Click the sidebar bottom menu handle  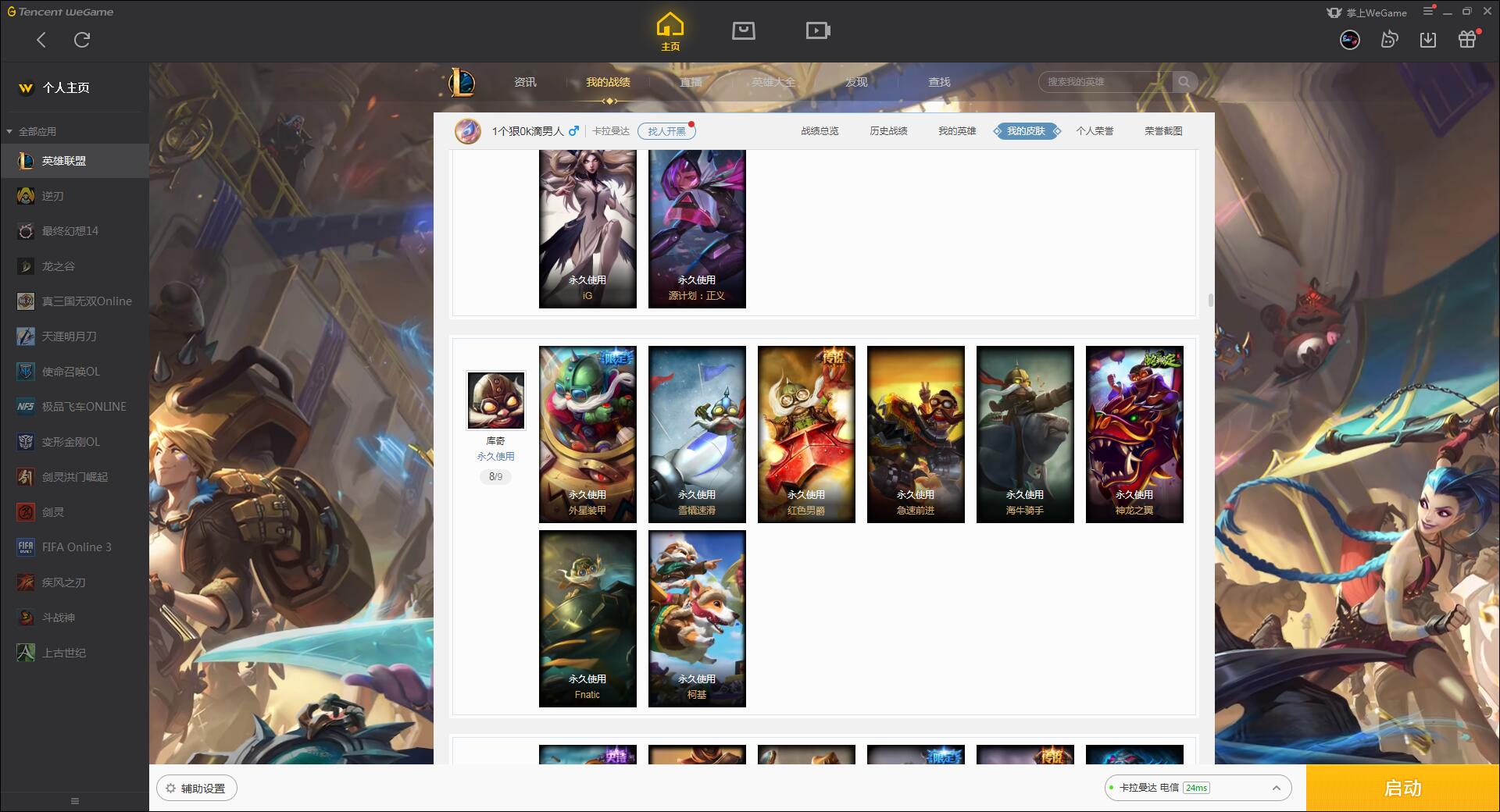[x=75, y=801]
